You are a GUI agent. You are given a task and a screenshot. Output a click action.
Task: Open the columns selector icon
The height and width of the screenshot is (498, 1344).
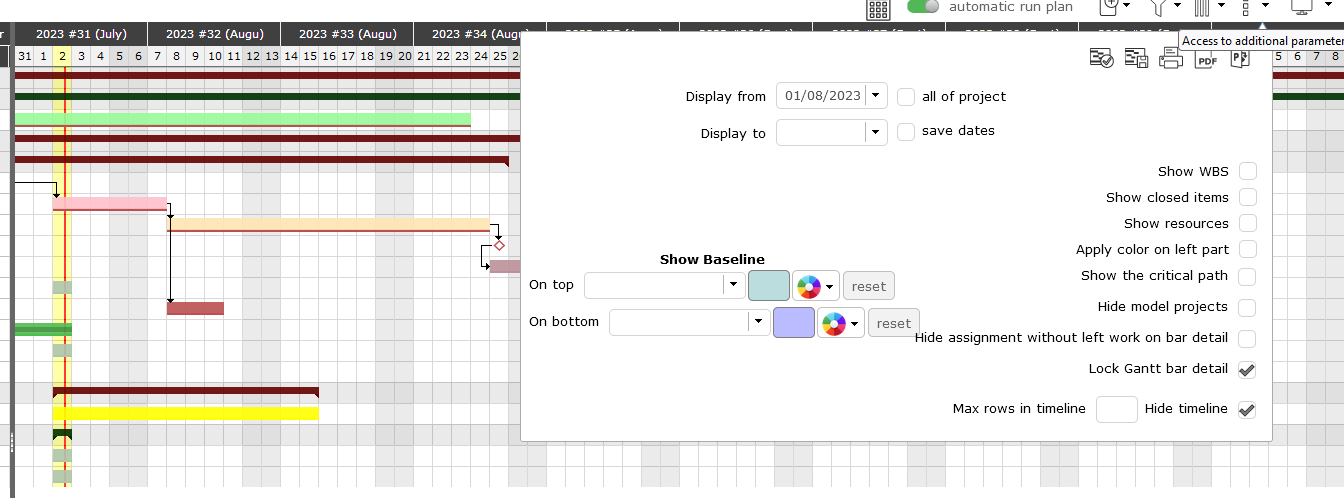coord(1202,7)
